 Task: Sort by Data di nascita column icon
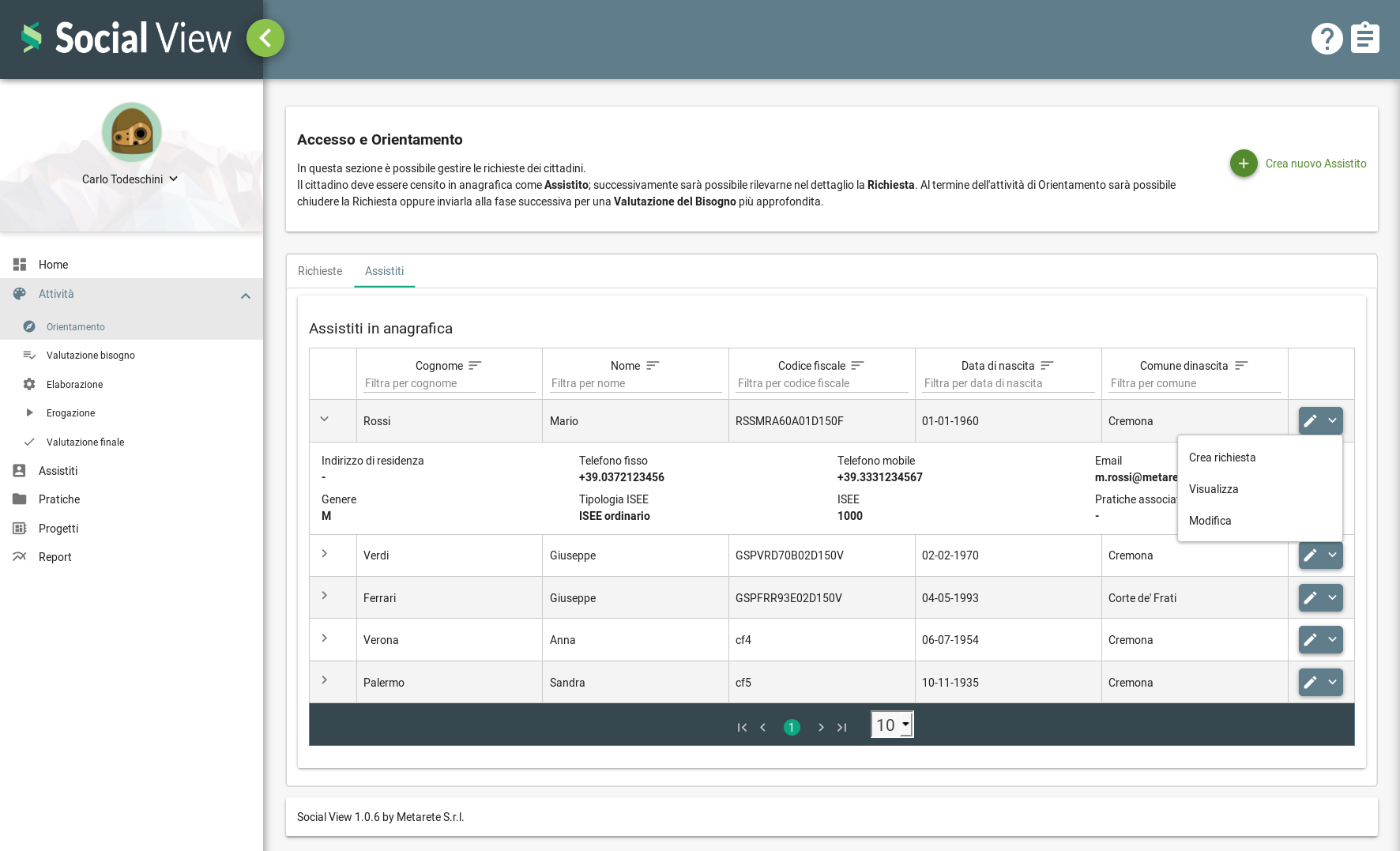pyautogui.click(x=1047, y=366)
